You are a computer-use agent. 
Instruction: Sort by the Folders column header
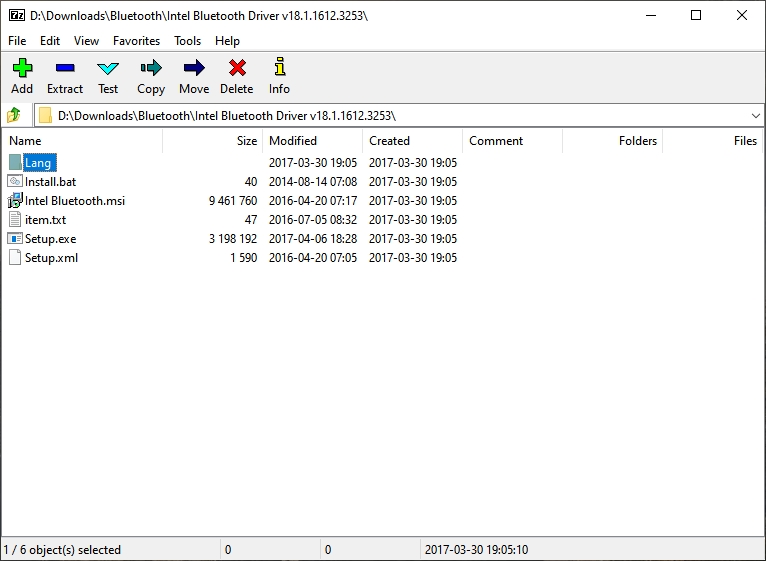(613, 141)
